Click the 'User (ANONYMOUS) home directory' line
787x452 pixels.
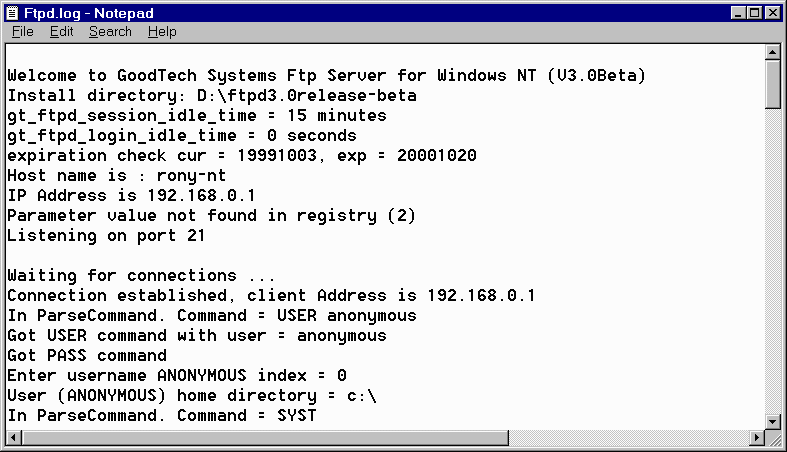[192, 396]
